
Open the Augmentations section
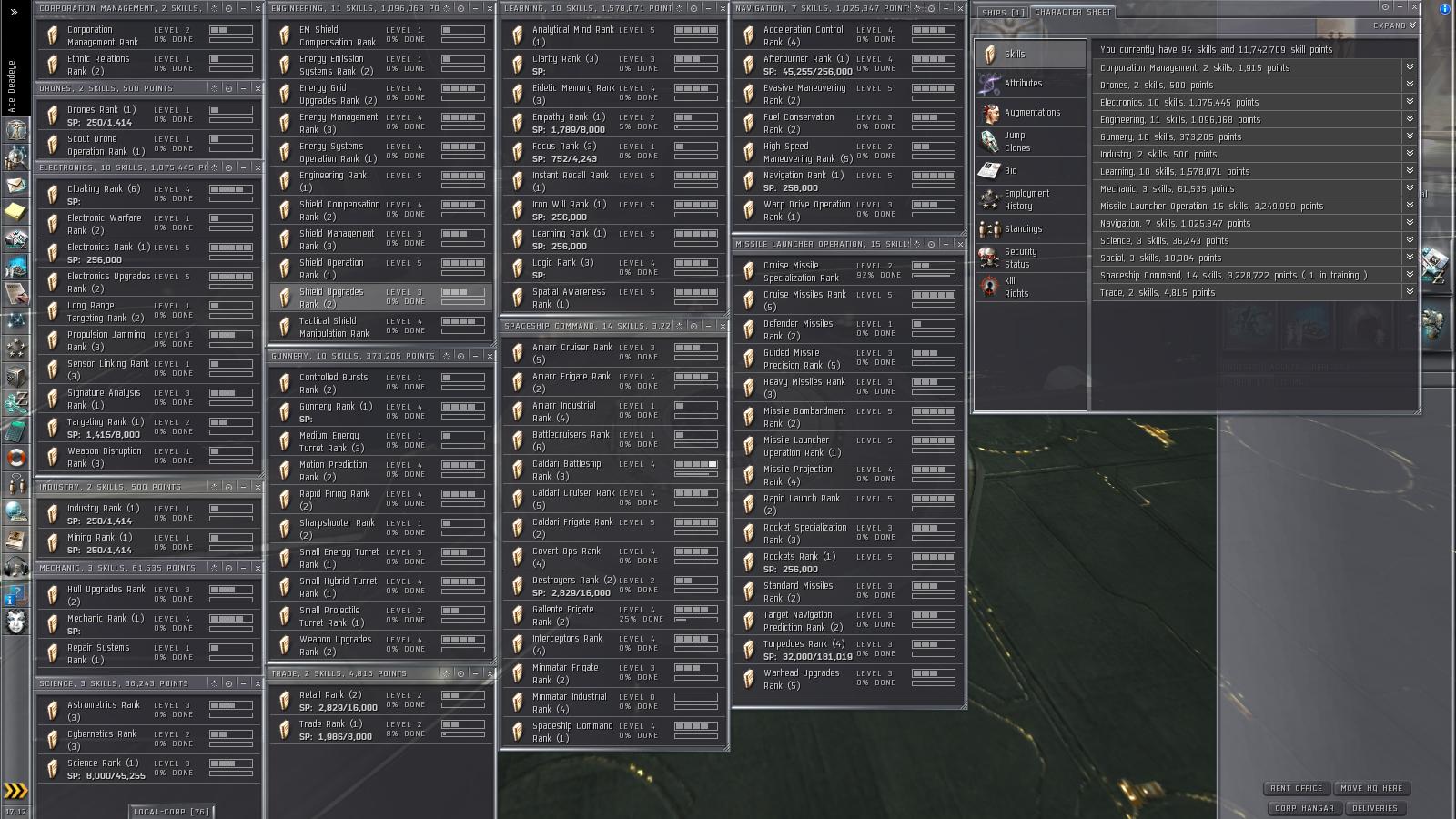1031,113
